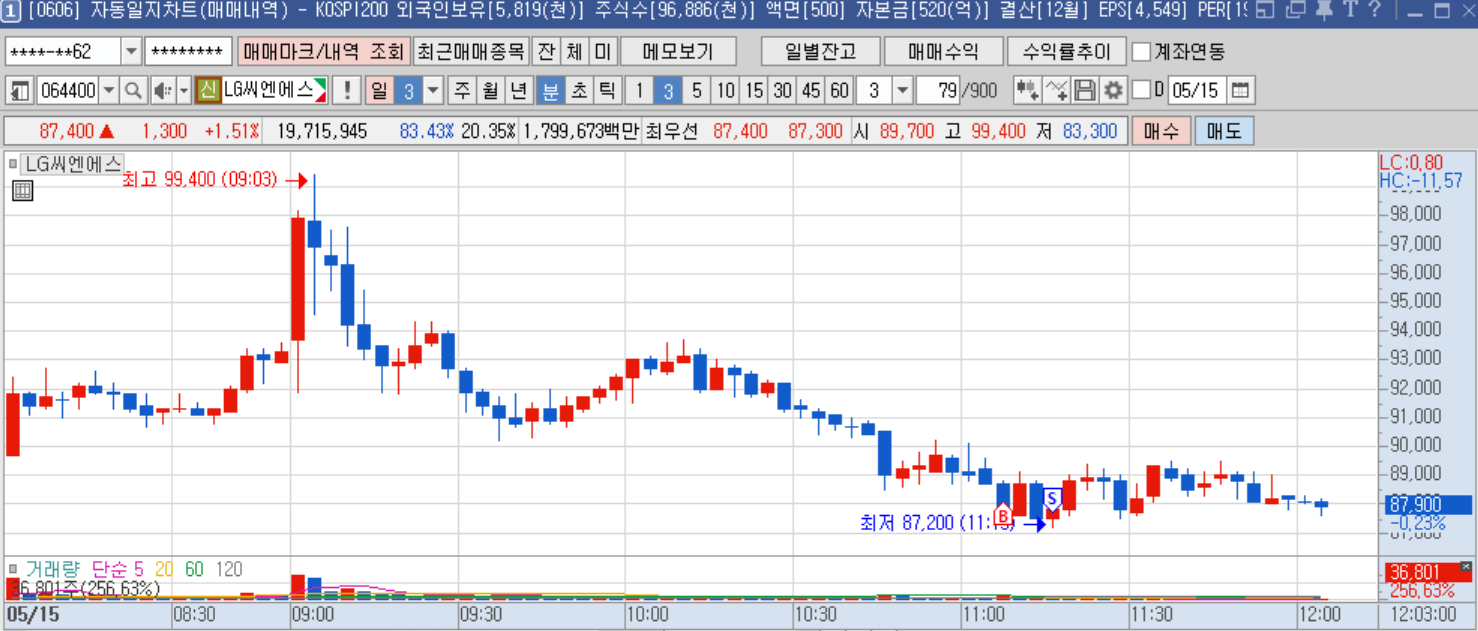Open chart settings gear icon

1113,91
